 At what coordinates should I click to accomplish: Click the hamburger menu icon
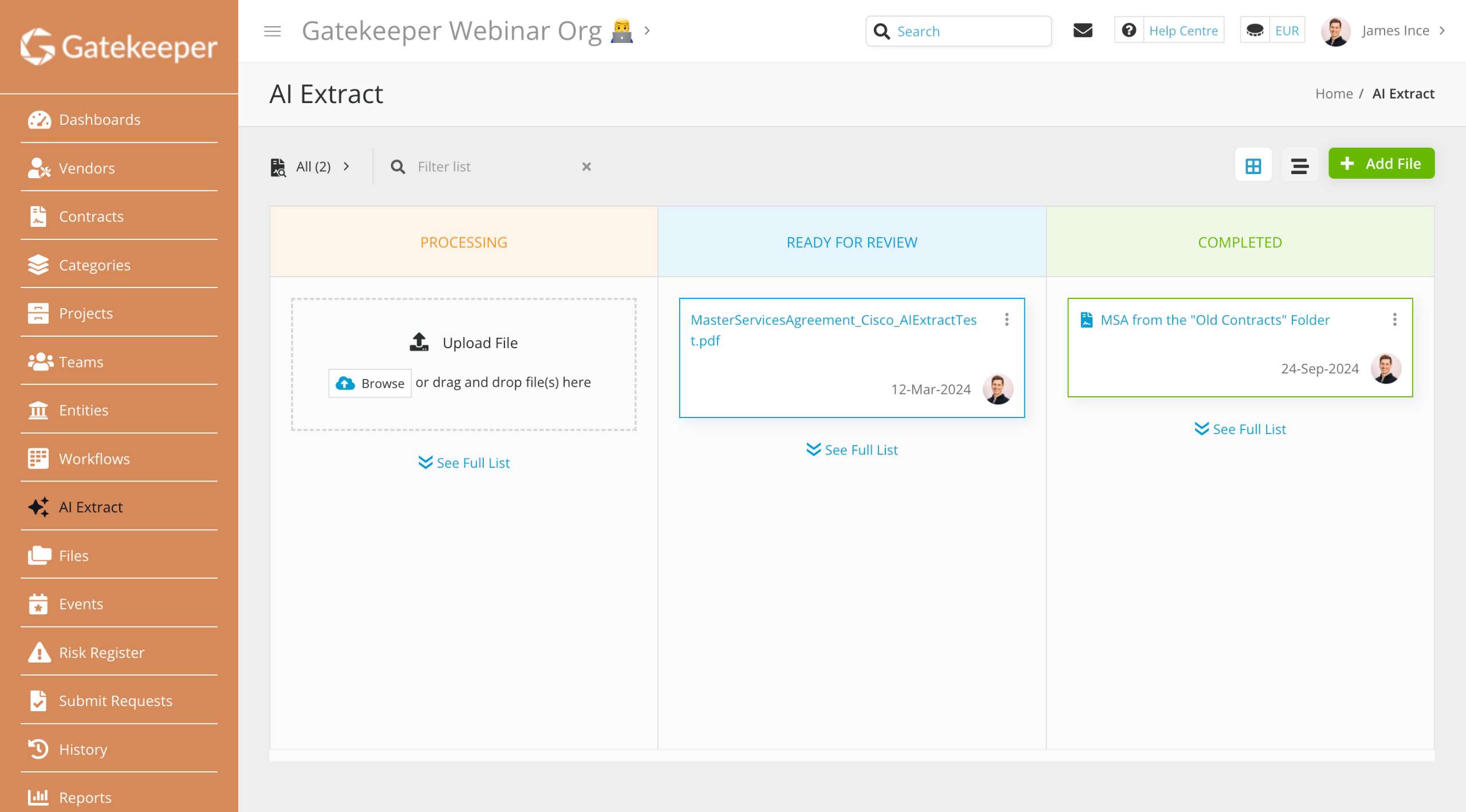[273, 31]
